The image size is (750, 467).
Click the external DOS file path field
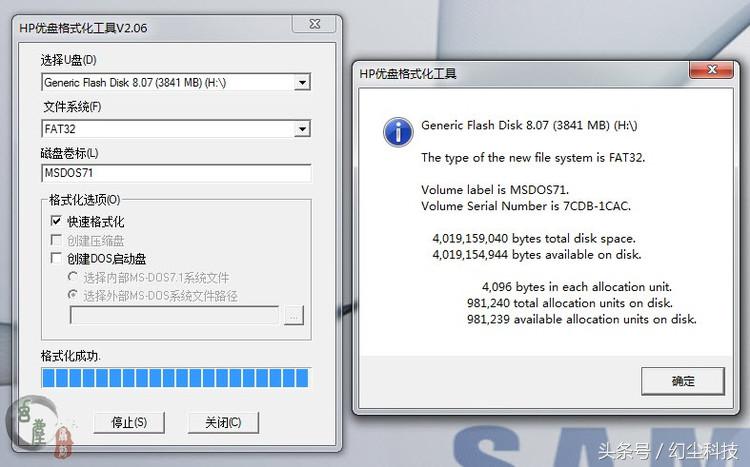coord(174,315)
